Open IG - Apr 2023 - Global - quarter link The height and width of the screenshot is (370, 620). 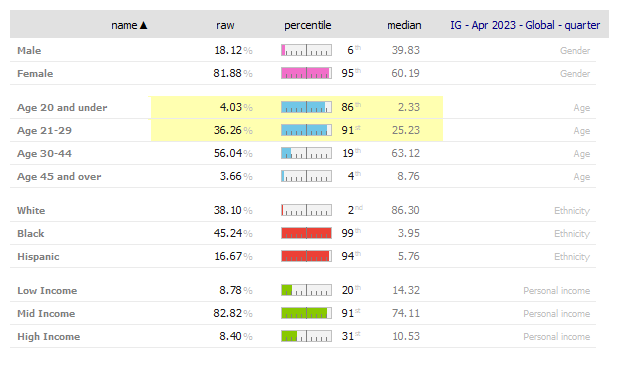tap(525, 25)
